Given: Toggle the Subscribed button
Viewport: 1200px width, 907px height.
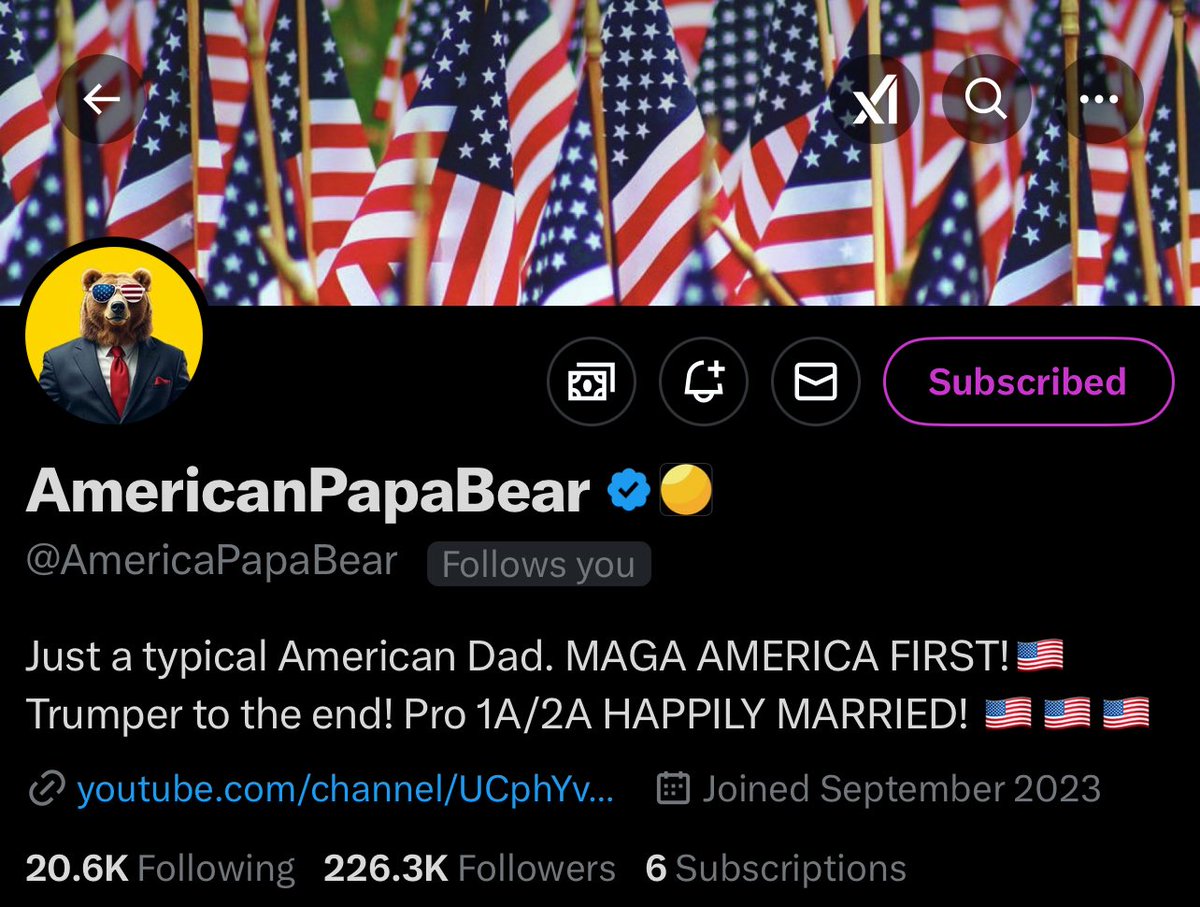Looking at the screenshot, I should [1027, 382].
